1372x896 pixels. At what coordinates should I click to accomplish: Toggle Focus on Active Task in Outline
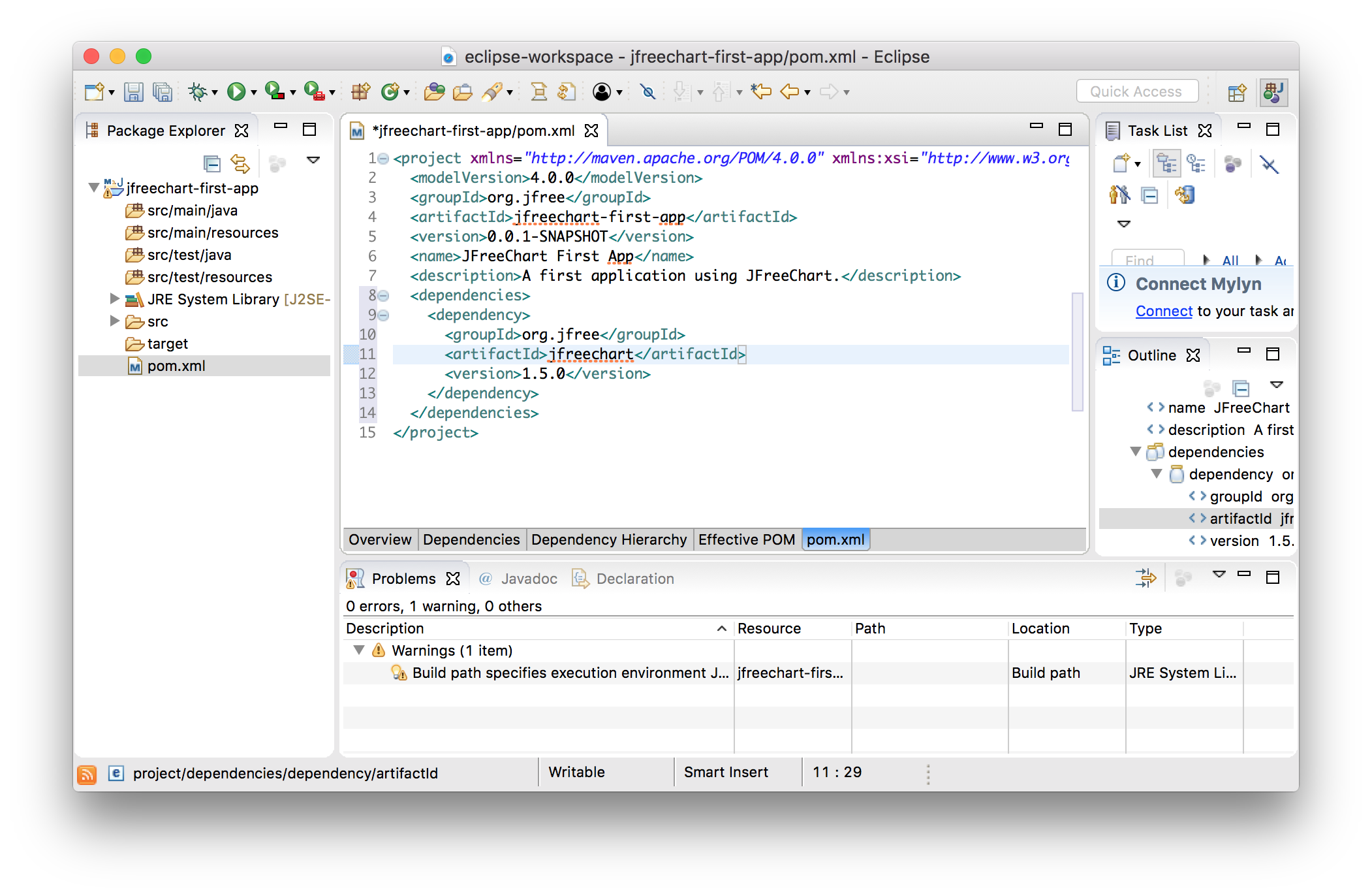click(x=1211, y=389)
